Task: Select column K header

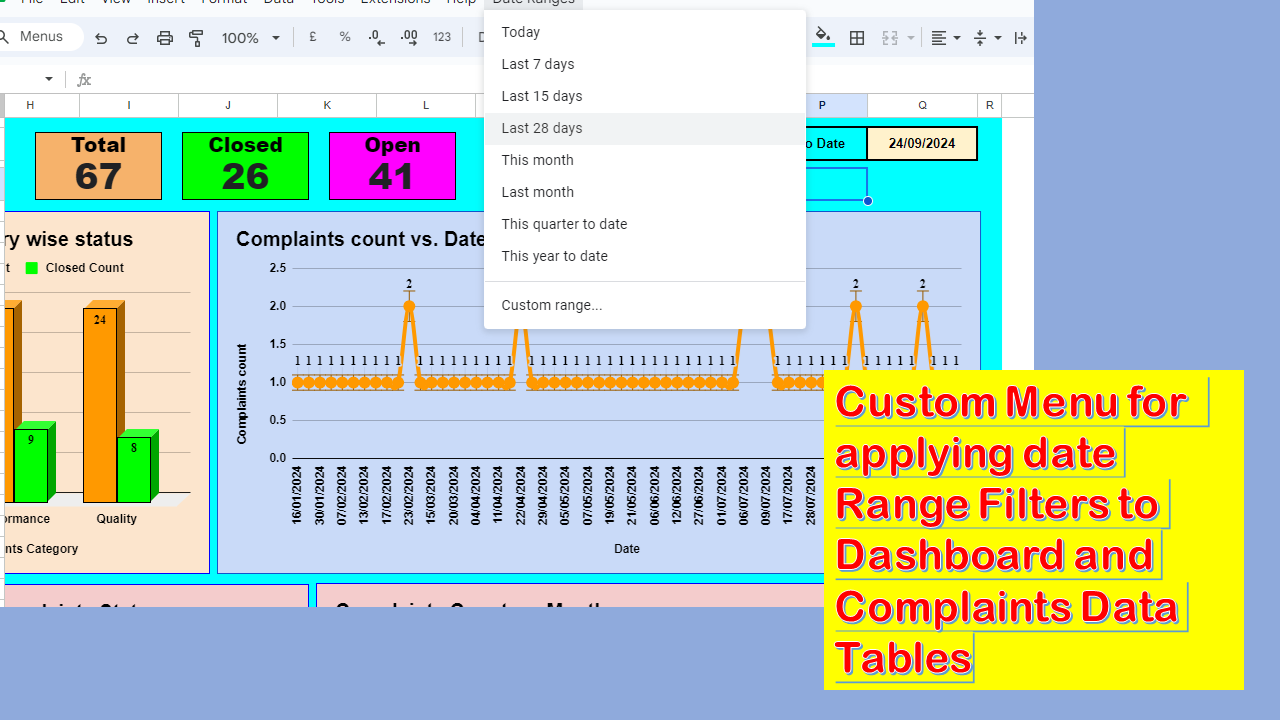Action: click(327, 105)
